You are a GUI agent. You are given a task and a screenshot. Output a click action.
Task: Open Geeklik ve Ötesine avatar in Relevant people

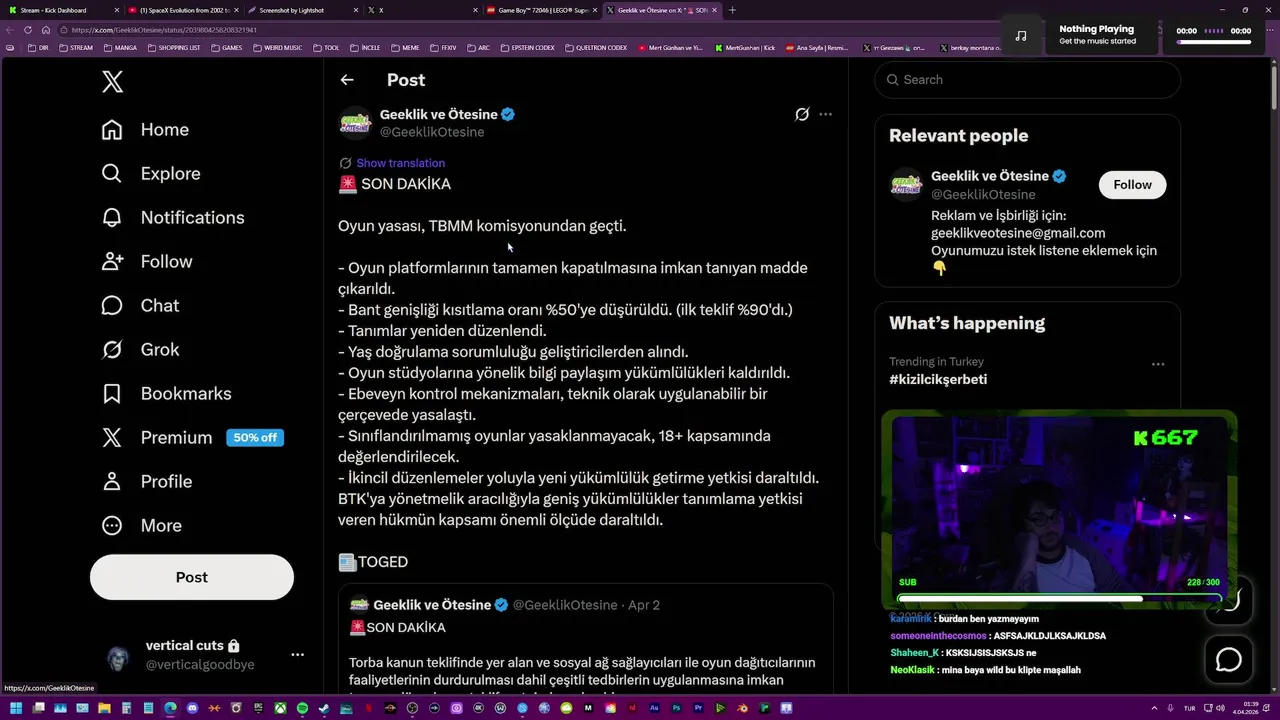tap(907, 185)
